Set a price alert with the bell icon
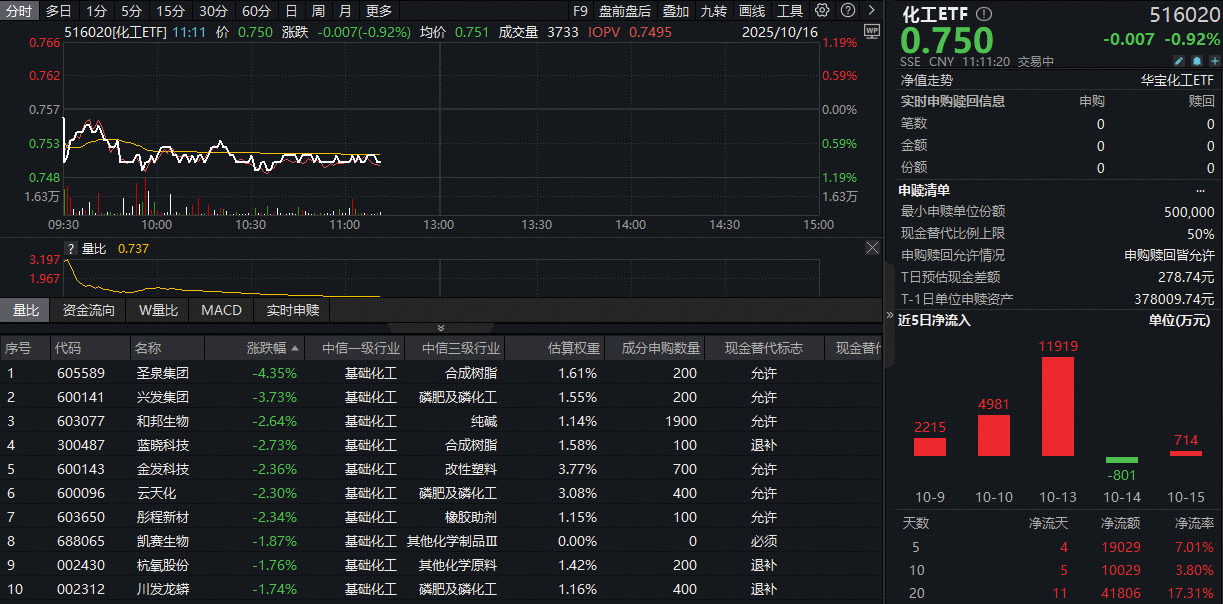Image resolution: width=1223 pixels, height=604 pixels. (x=1197, y=60)
